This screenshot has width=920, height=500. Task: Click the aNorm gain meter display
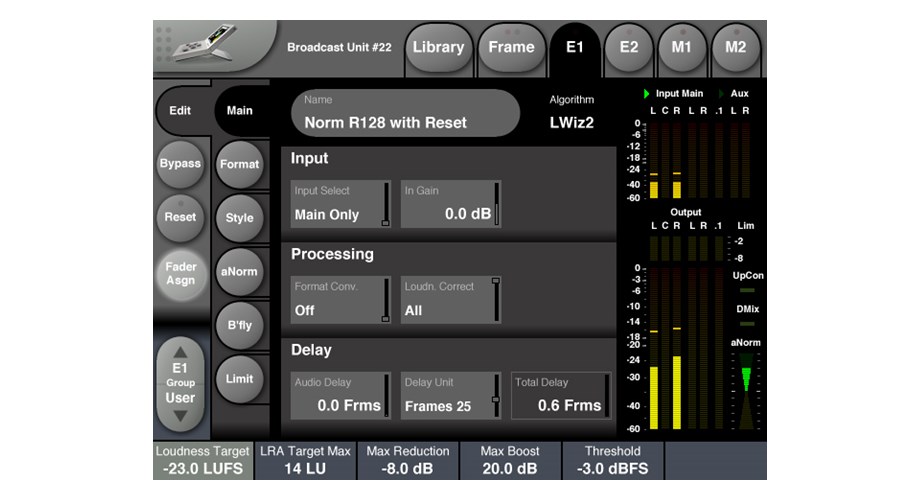(745, 392)
